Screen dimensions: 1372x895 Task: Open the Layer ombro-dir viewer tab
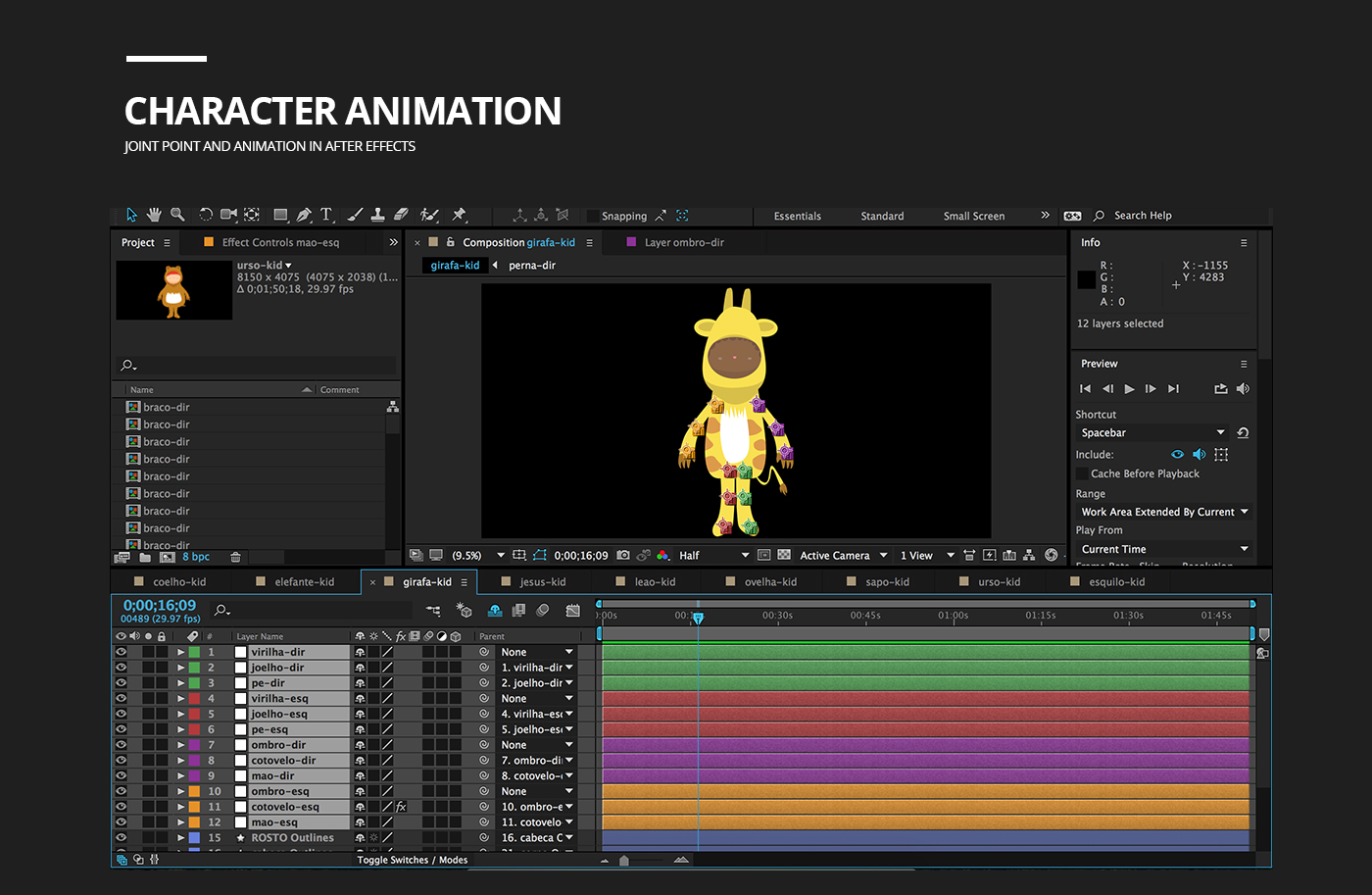[x=684, y=242]
